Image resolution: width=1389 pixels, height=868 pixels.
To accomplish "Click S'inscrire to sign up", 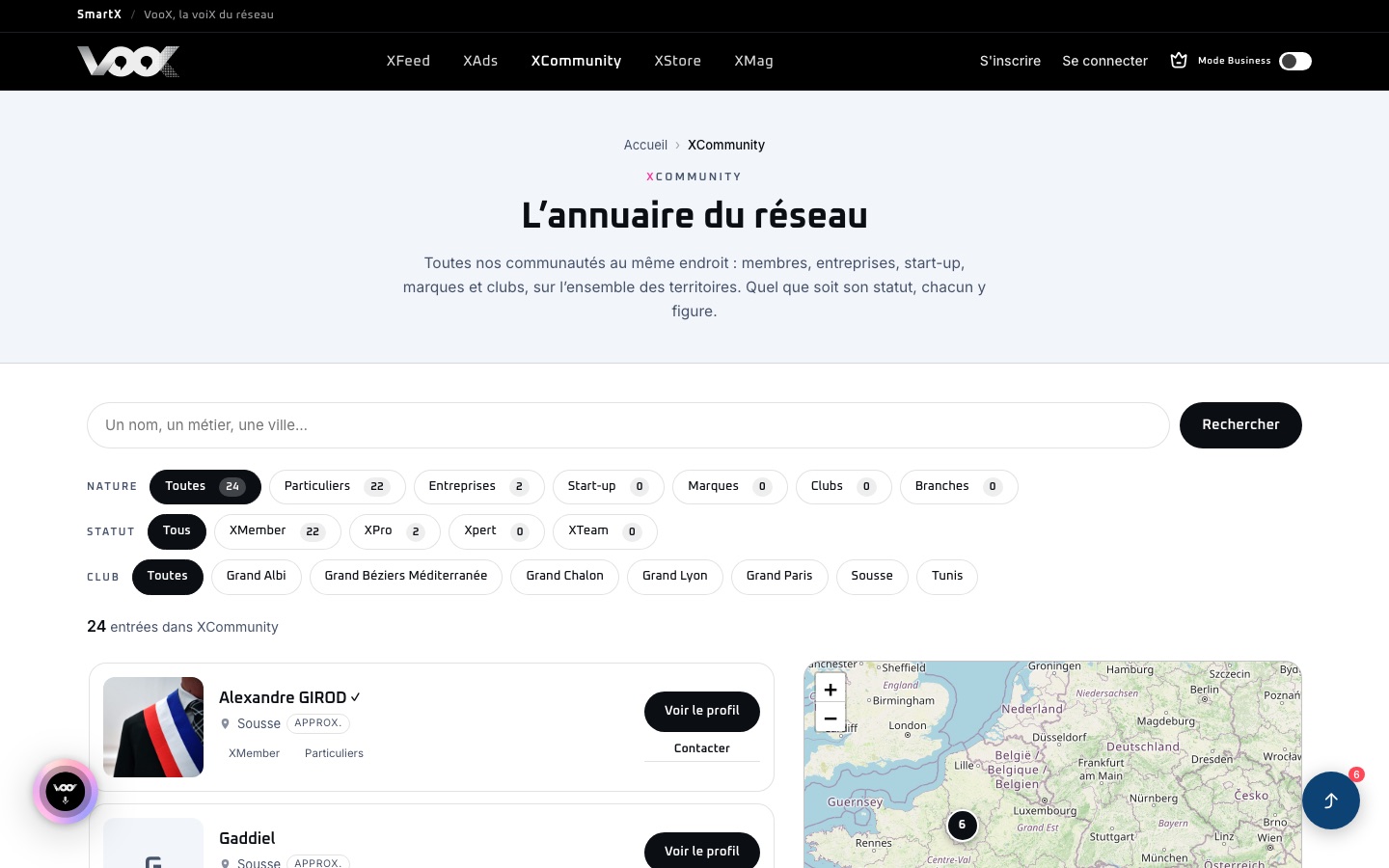I will (1010, 61).
